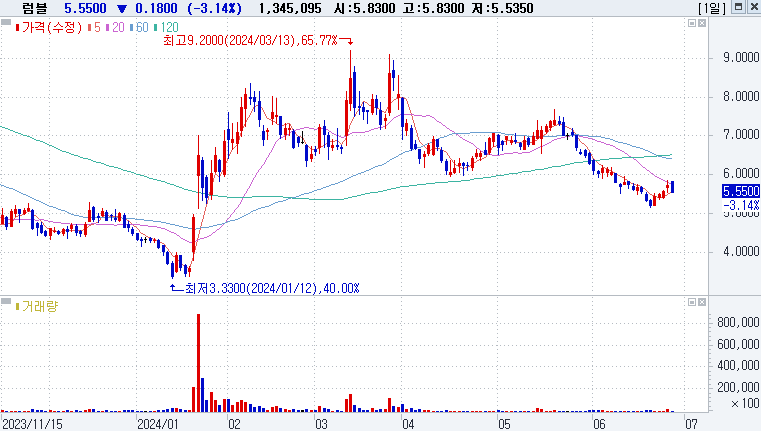Viewport: 761px width, 431px height.
Task: Click the 8.0000 price axis label
Action: click(x=741, y=96)
